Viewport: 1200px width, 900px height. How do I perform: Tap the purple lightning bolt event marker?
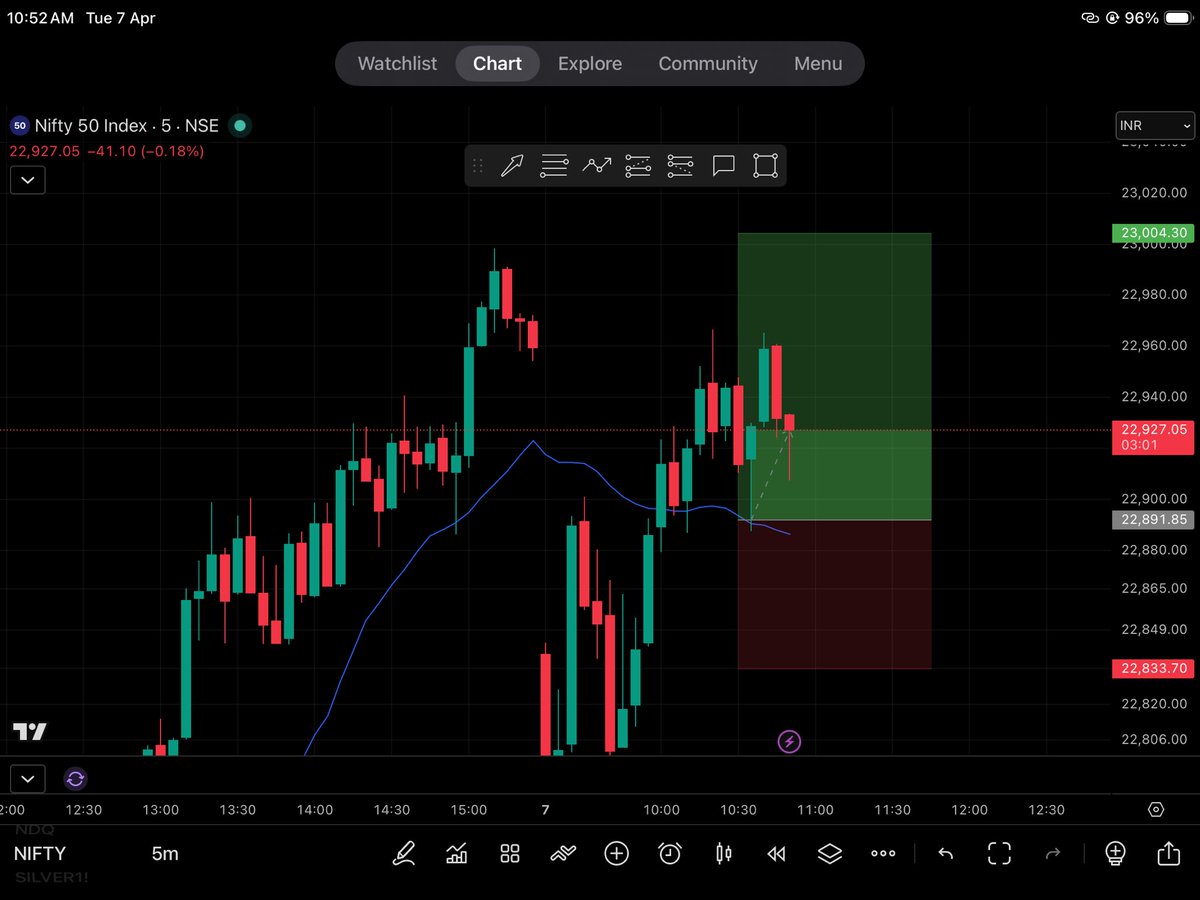789,741
